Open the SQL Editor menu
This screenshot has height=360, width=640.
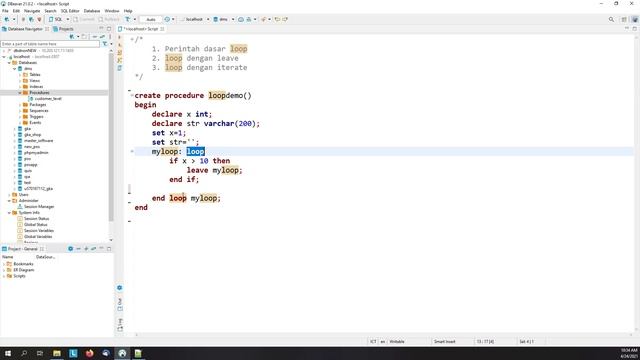[70, 11]
